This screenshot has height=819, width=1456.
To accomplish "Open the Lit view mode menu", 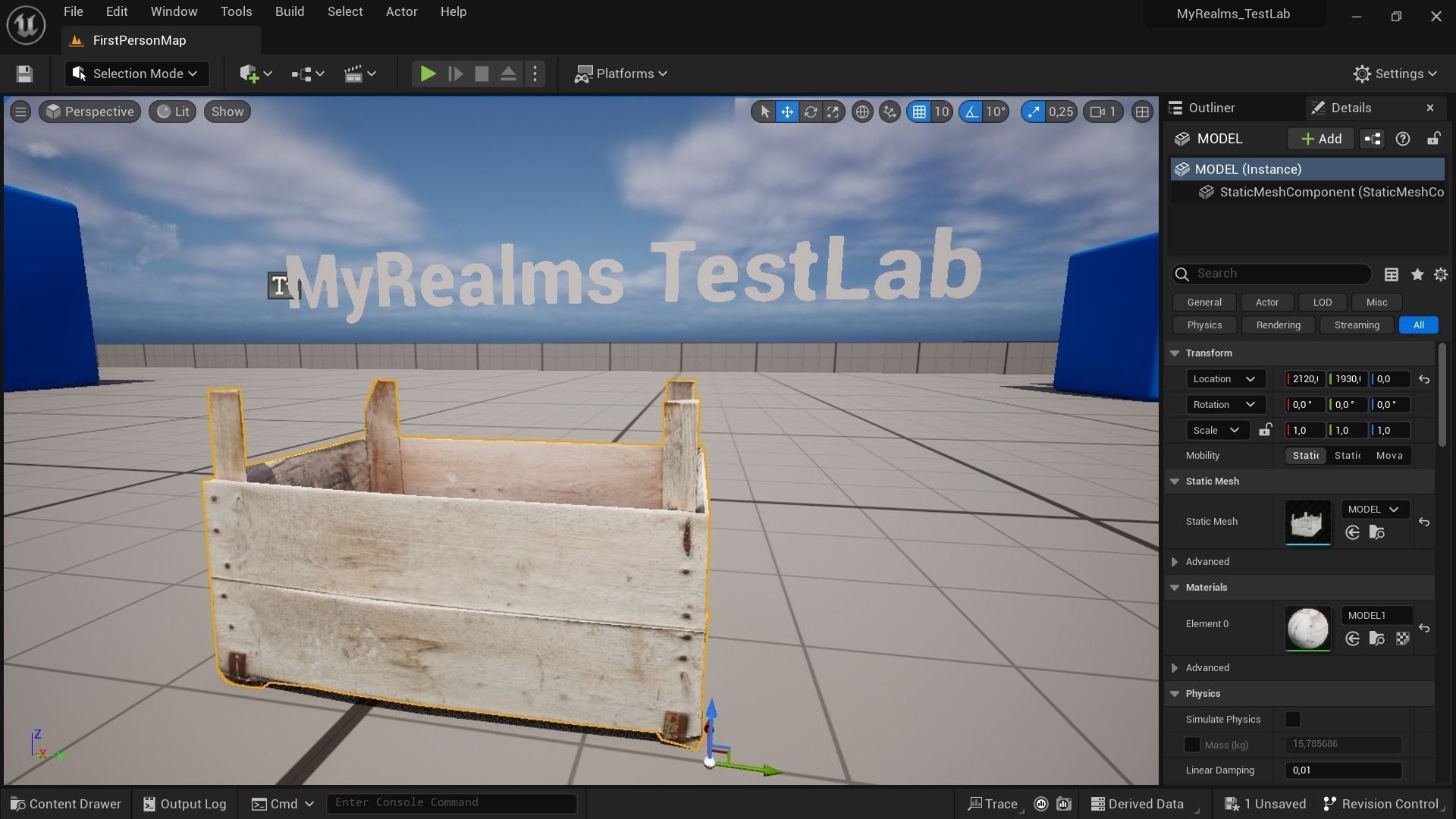I will (173, 112).
